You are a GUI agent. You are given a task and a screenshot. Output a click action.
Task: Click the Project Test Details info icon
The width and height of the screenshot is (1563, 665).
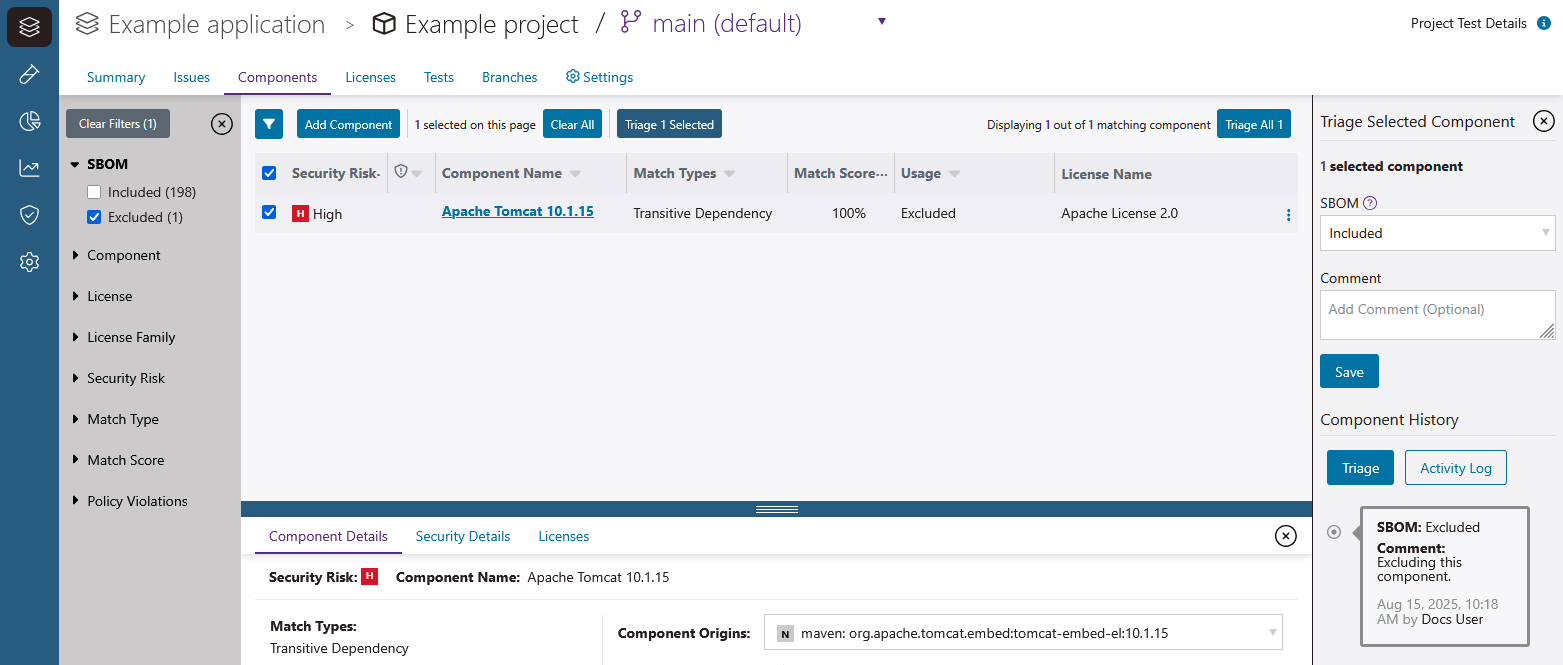1543,22
